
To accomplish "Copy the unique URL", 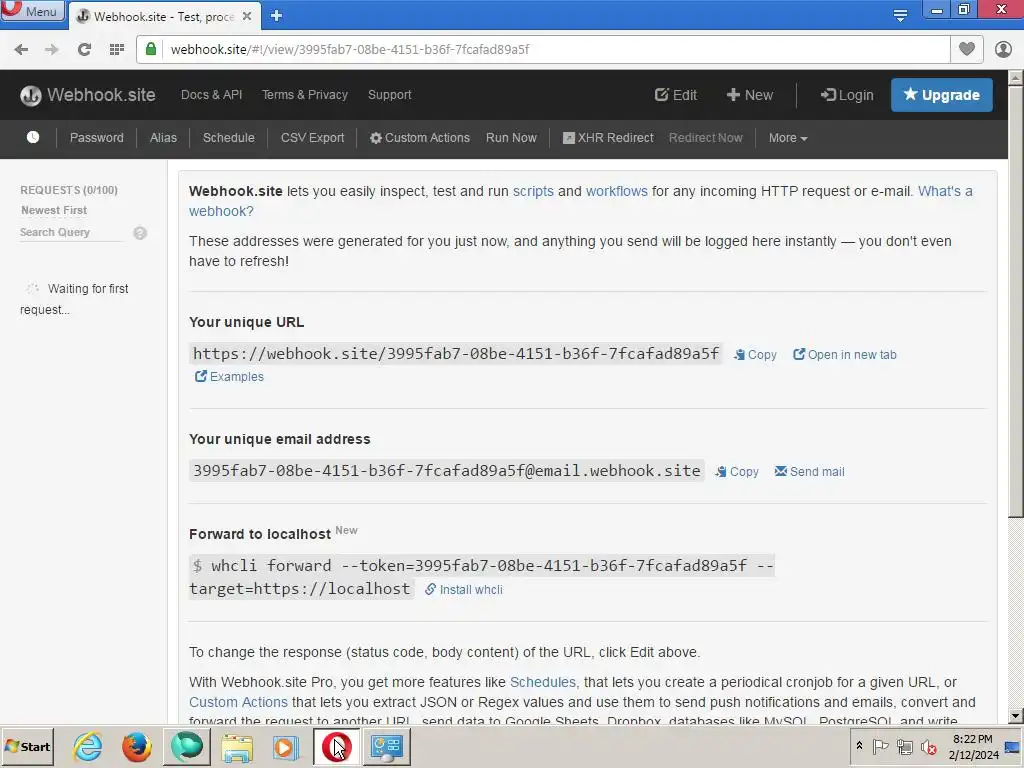I will coord(755,355).
